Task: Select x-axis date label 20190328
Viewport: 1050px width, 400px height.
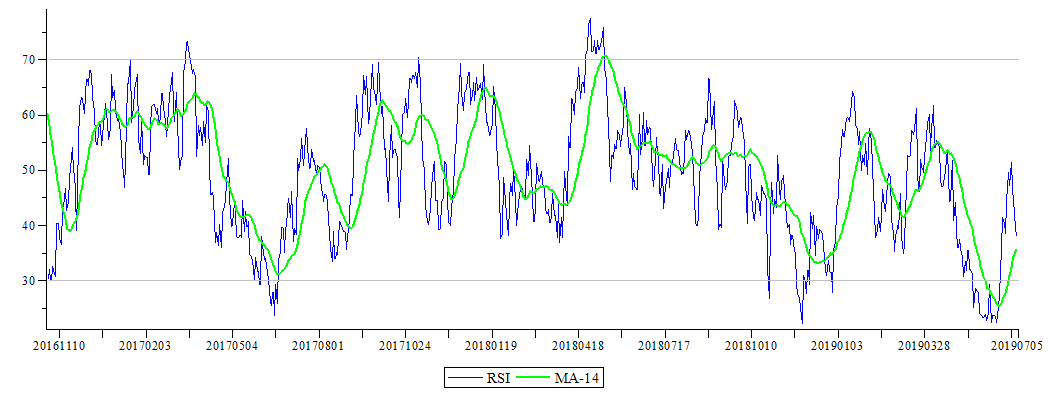Action: click(x=924, y=346)
